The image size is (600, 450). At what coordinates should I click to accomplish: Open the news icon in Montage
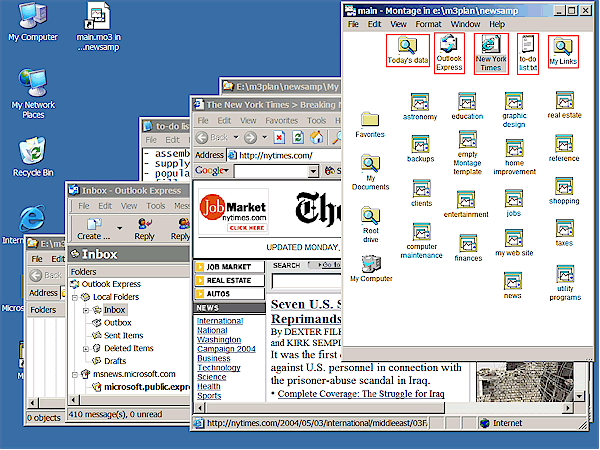pos(513,285)
